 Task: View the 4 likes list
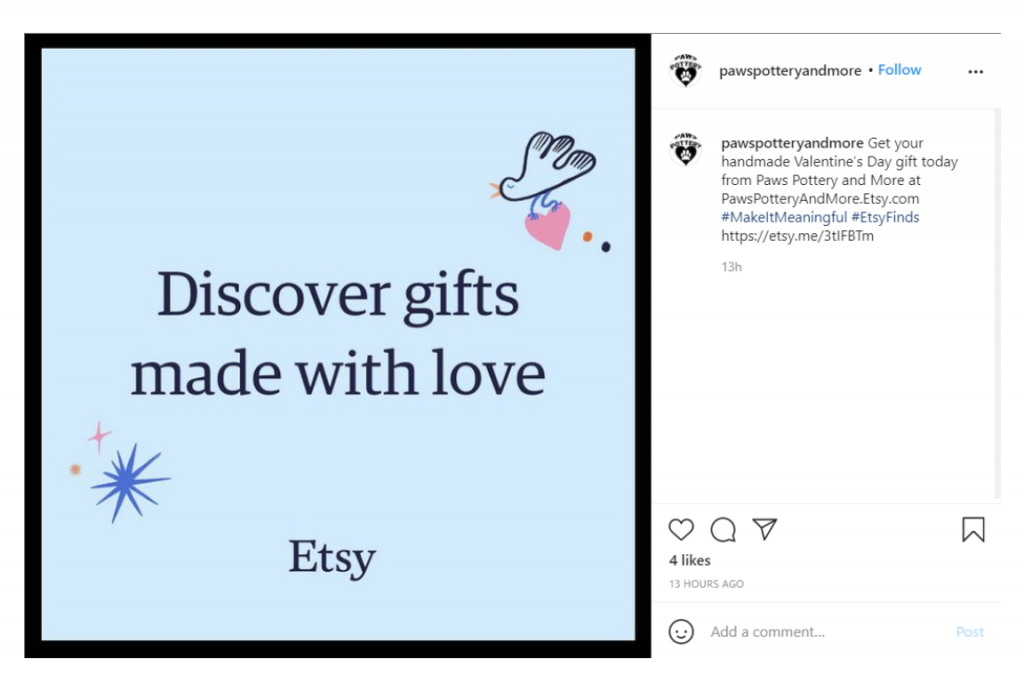(690, 560)
